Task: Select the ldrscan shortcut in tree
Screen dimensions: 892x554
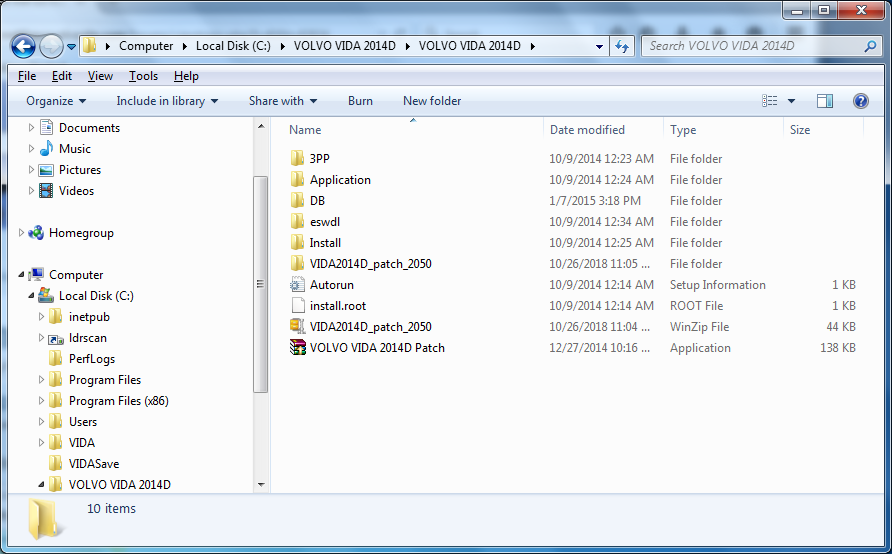Action: 88,338
